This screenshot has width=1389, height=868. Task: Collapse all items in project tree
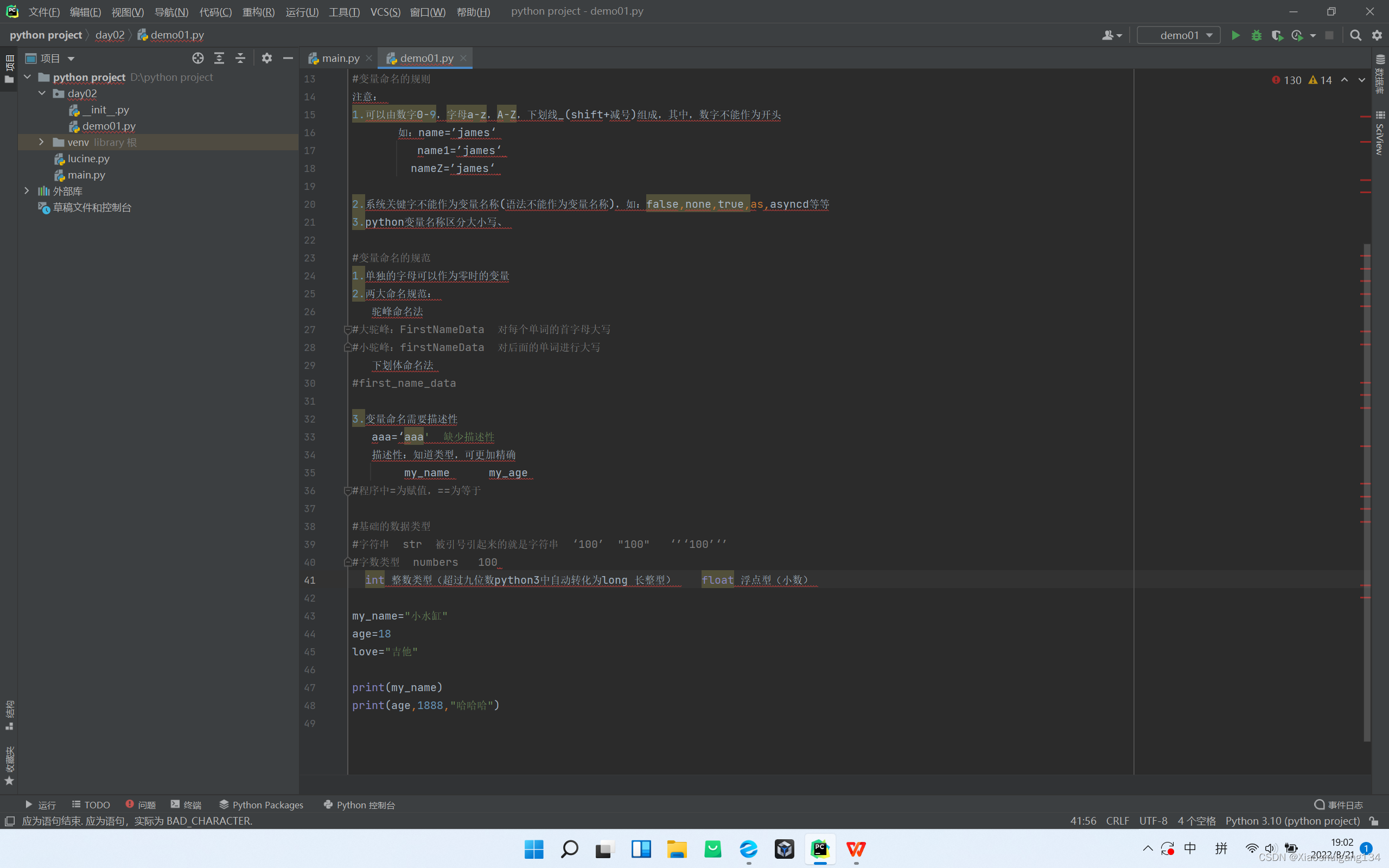click(240, 58)
